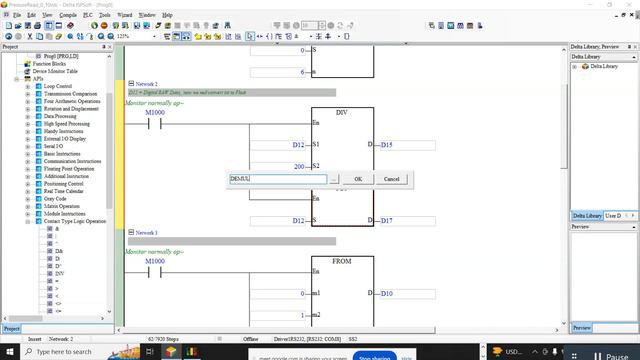Click the Save icon in the toolbar
This screenshot has height=360, width=640.
pos(28,25)
